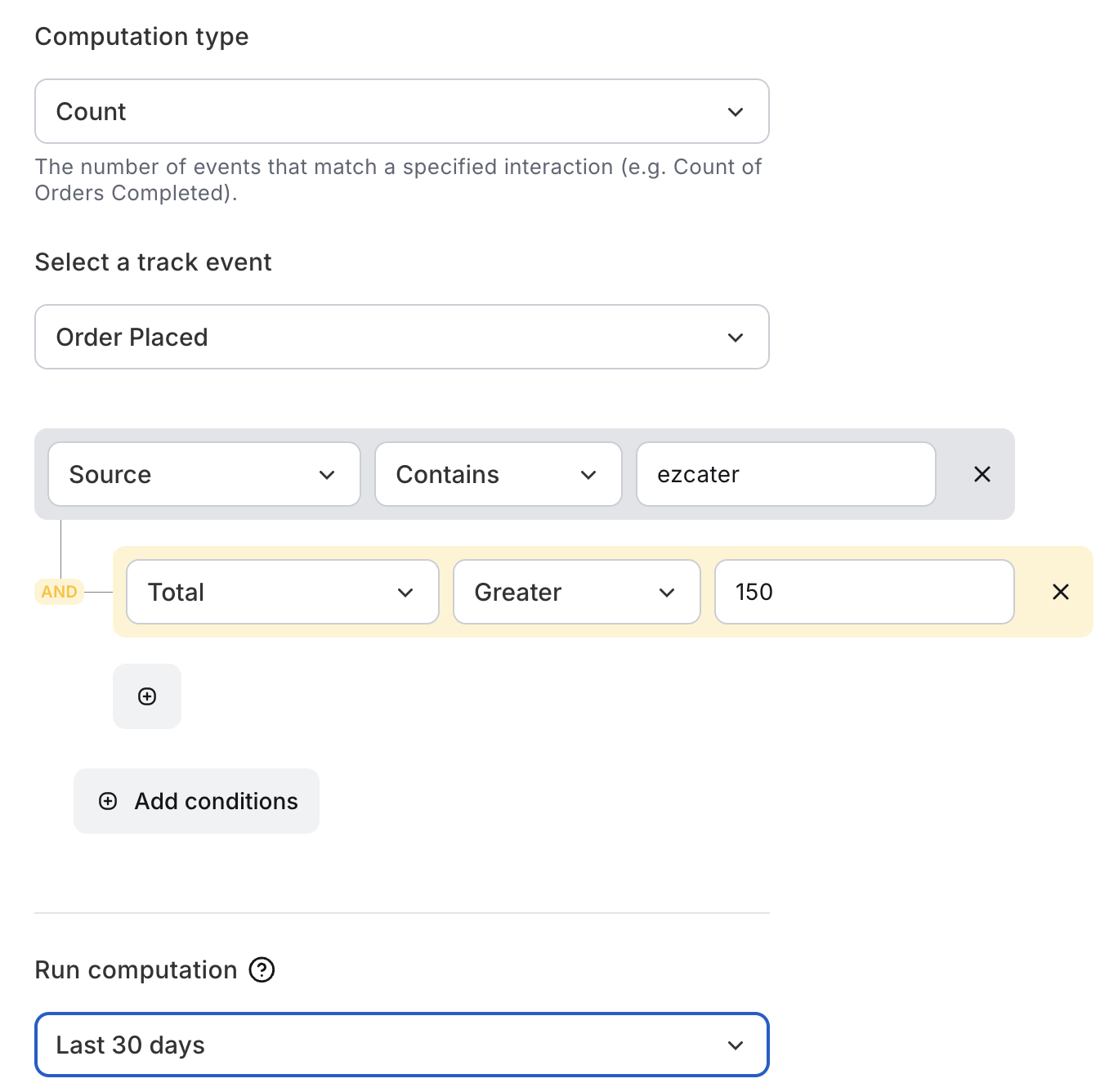Open the Total property dropdown
The image size is (1118, 1092).
pos(283,592)
